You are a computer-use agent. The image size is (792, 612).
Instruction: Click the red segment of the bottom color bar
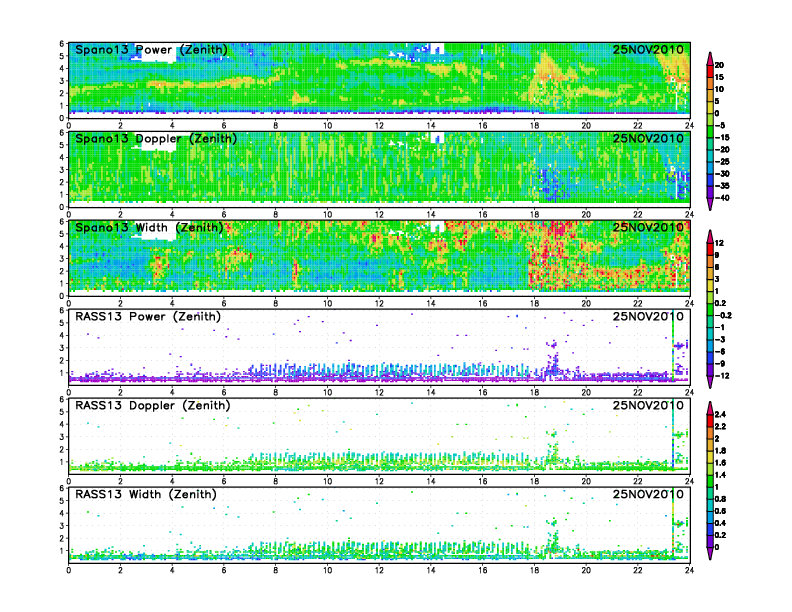coord(710,420)
